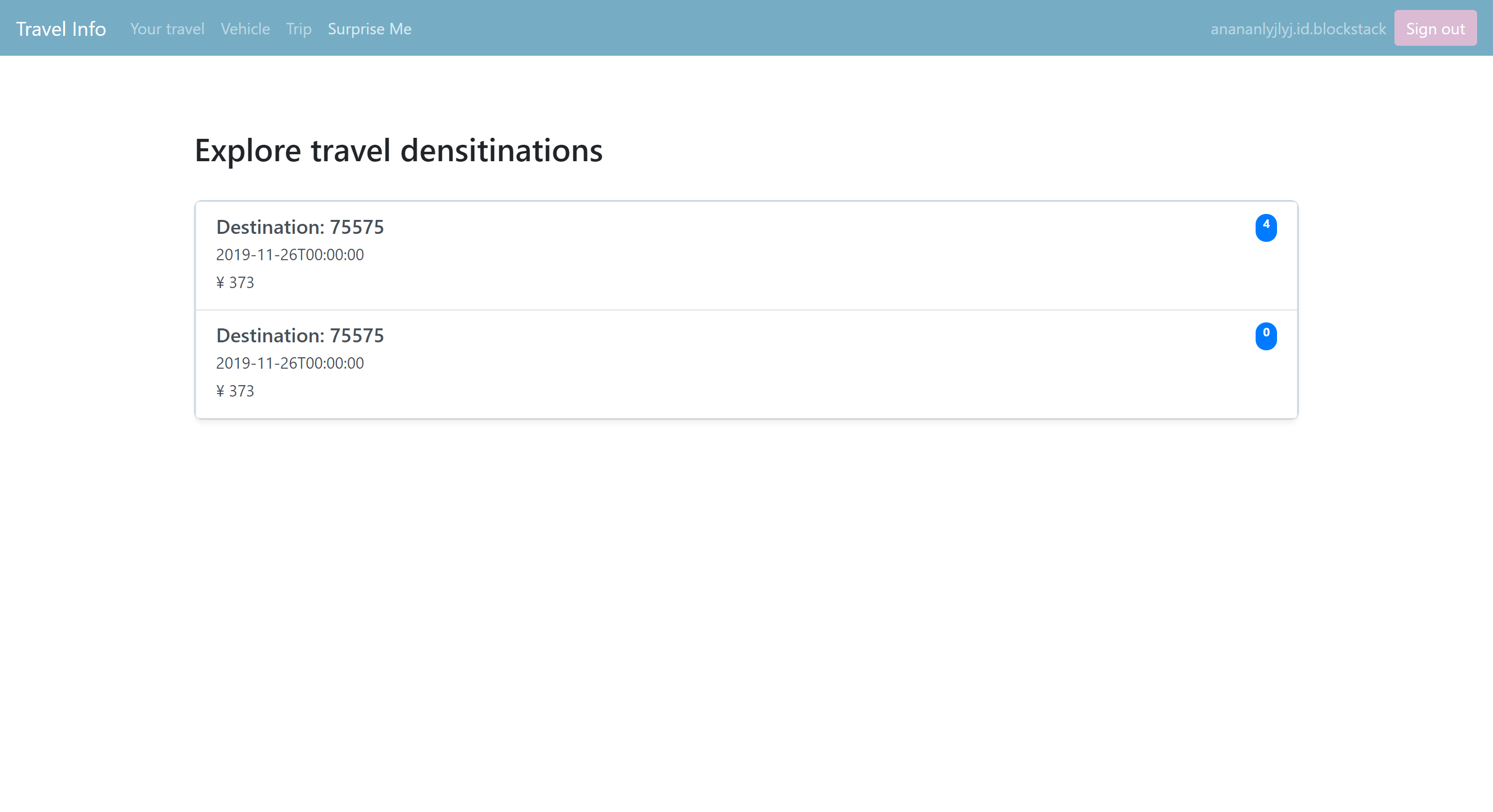Go to the Vehicle page
Image resolution: width=1493 pixels, height=812 pixels.
(245, 28)
